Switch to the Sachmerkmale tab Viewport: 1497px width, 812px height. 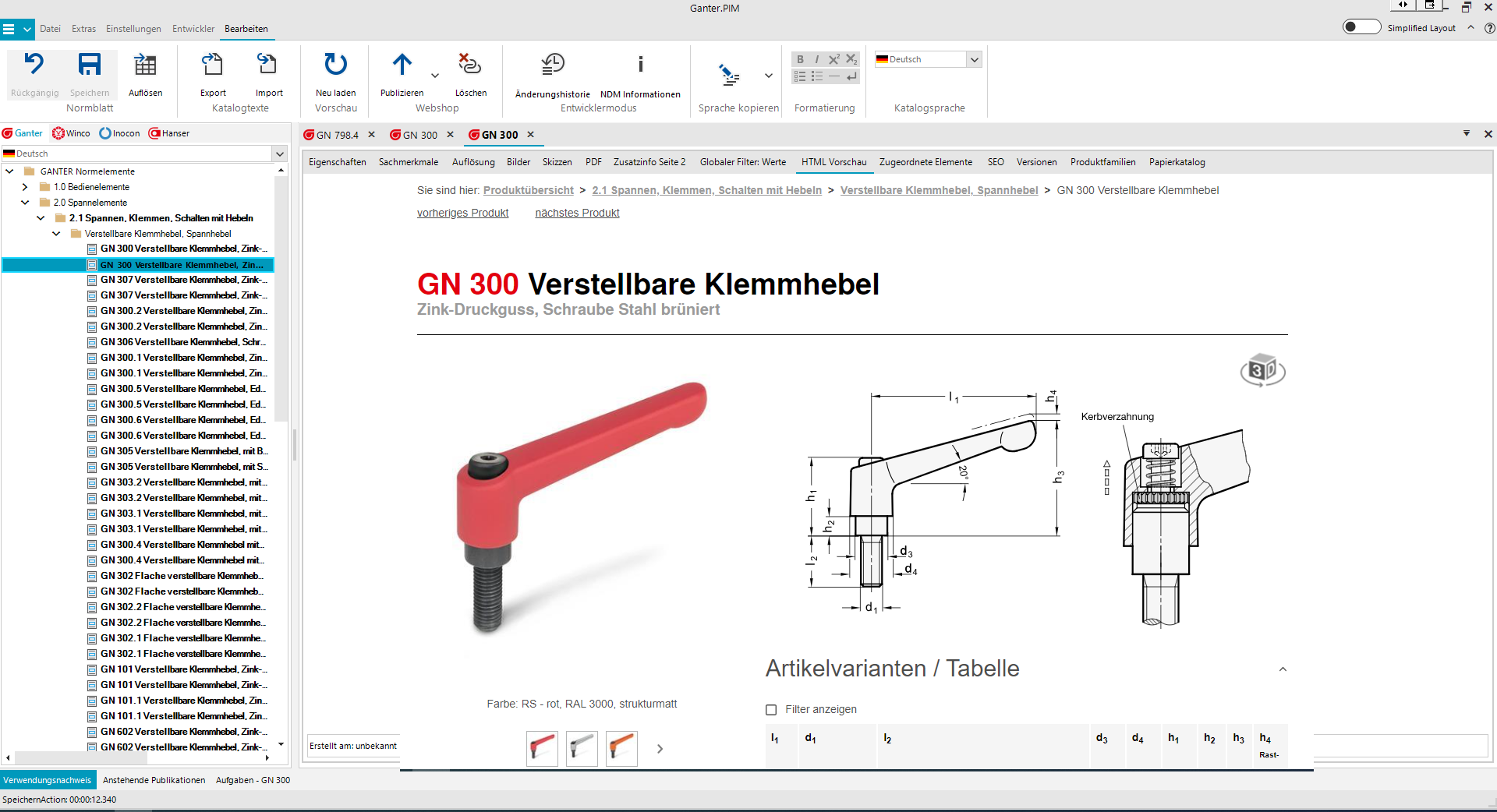[409, 162]
